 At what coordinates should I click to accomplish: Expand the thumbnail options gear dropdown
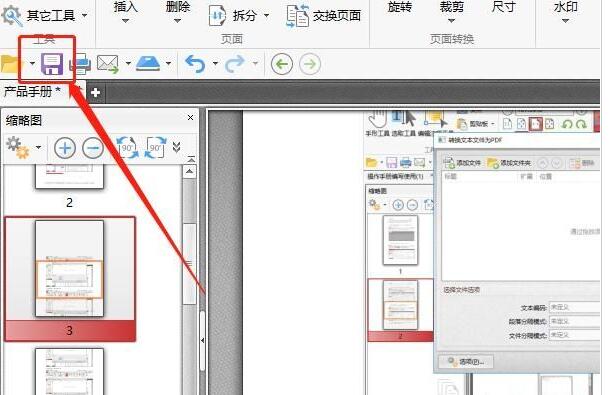(38, 147)
